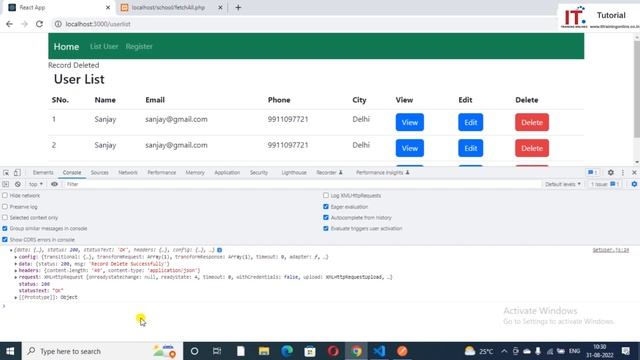Uncheck Eager evaluation option
The image size is (640, 360).
click(x=326, y=207)
